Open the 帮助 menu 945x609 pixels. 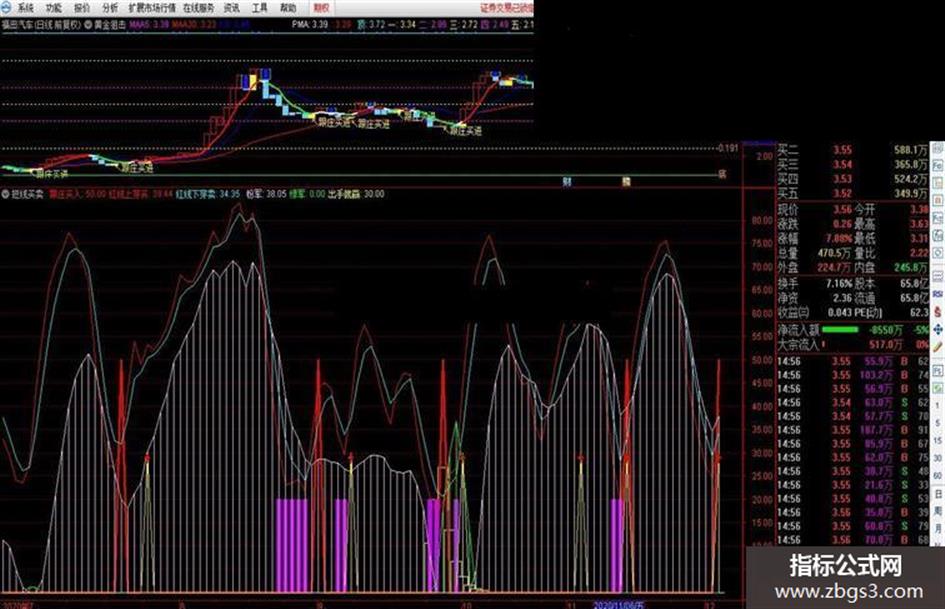(x=288, y=8)
